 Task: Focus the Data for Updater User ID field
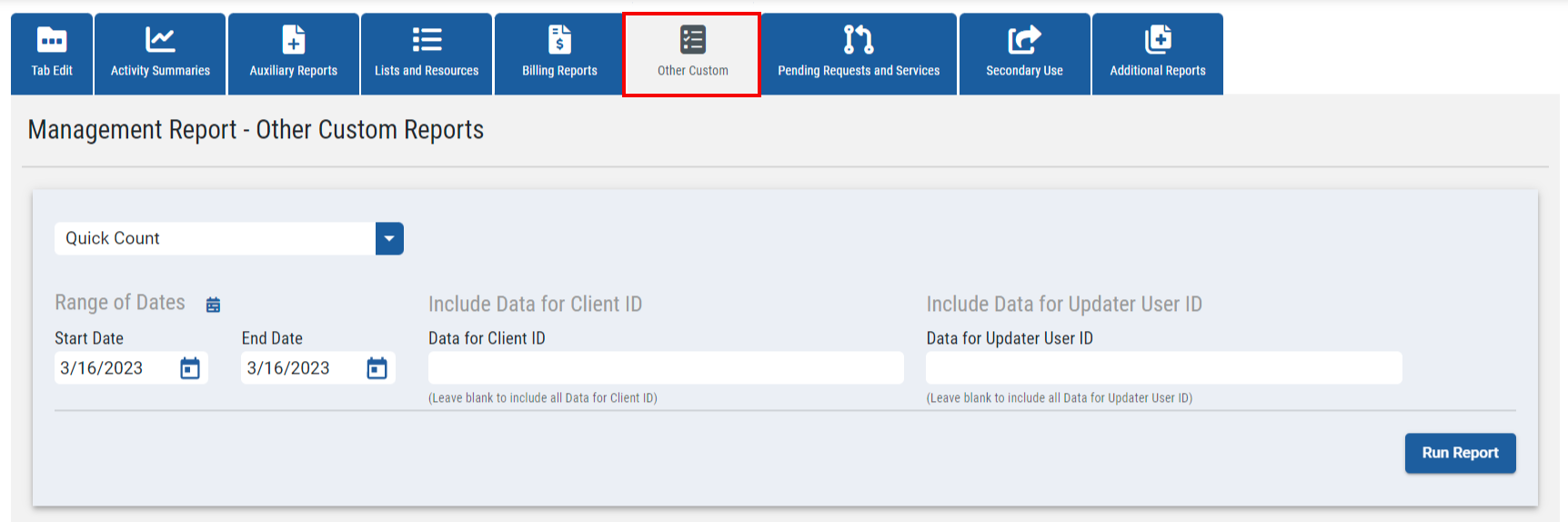1164,368
